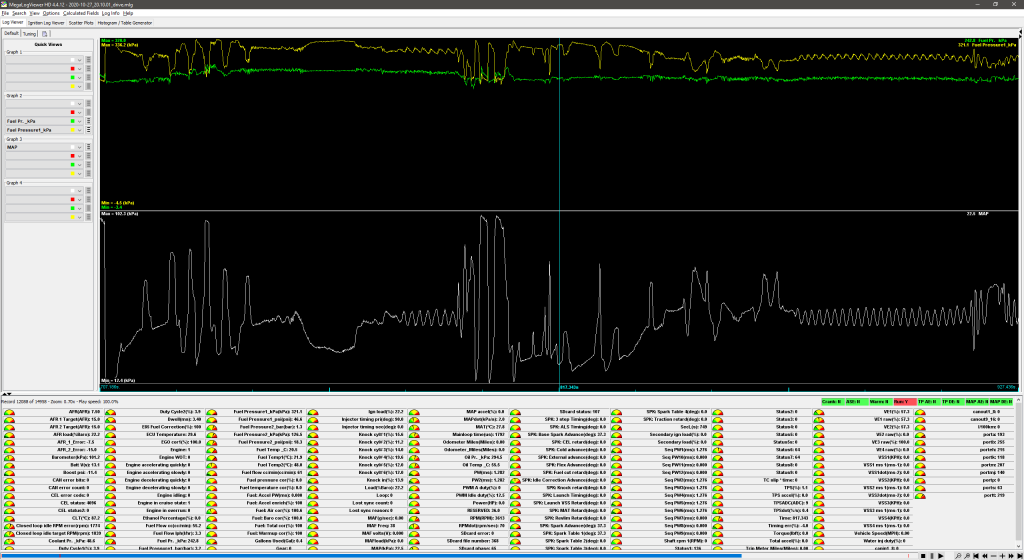Click yellow color swatch of Fuel Pressure1_kPa
The width and height of the screenshot is (1024, 560).
73,130
